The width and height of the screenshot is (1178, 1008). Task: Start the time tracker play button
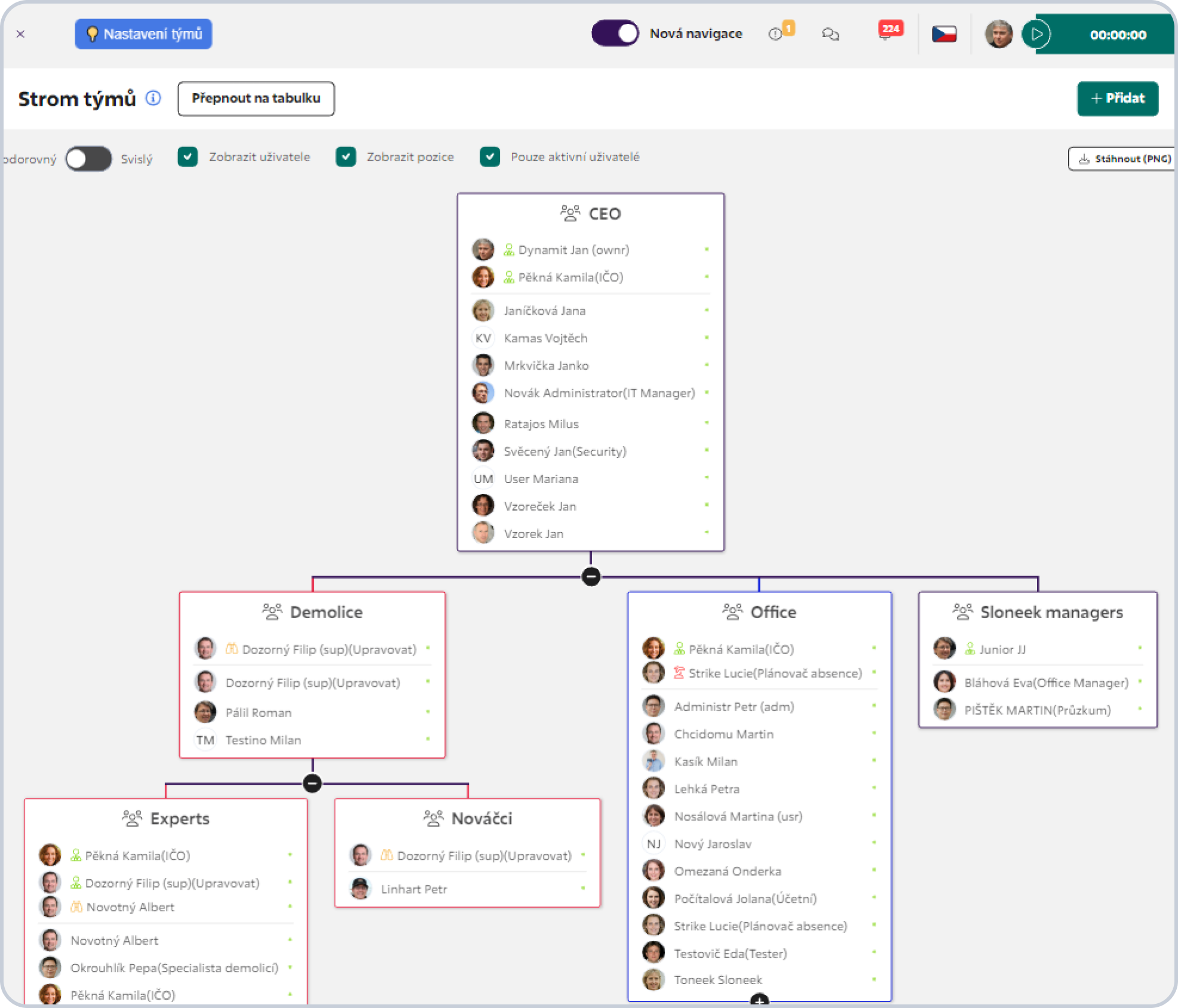tap(1036, 35)
